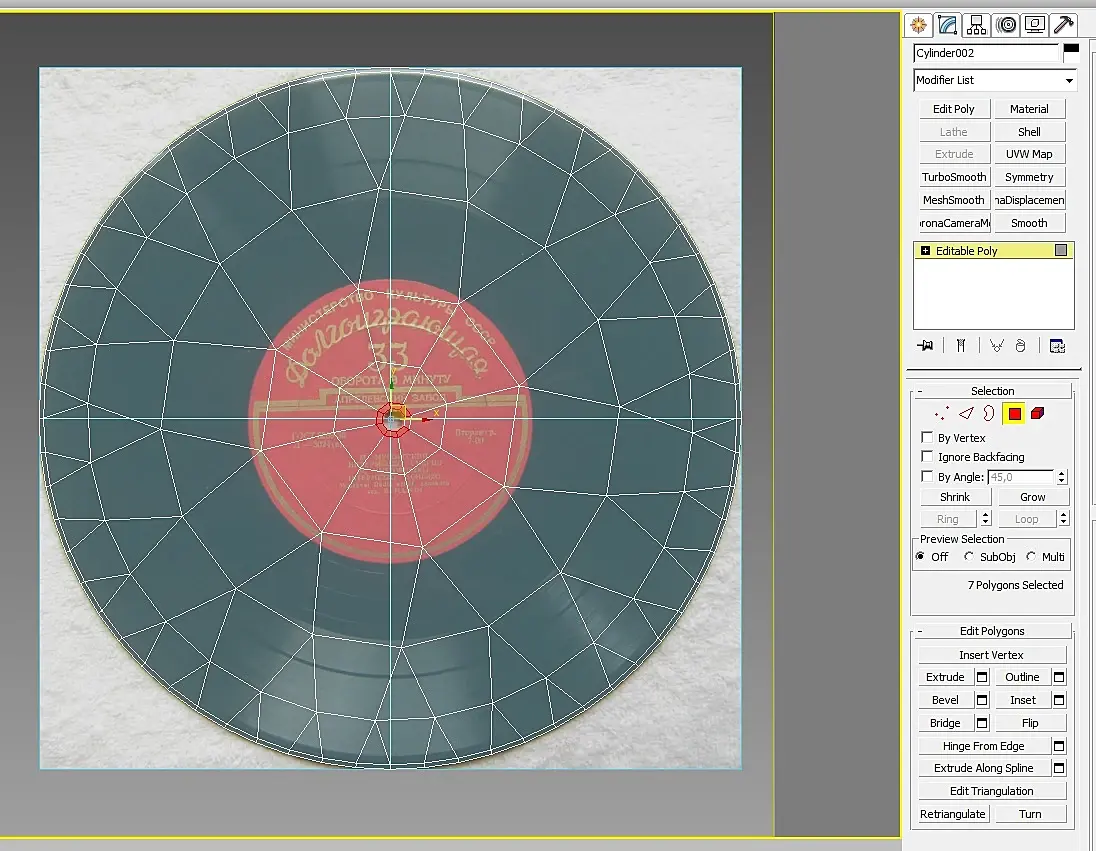Select SubObj preview selection radio
Screen dimensions: 1096x851
point(969,557)
